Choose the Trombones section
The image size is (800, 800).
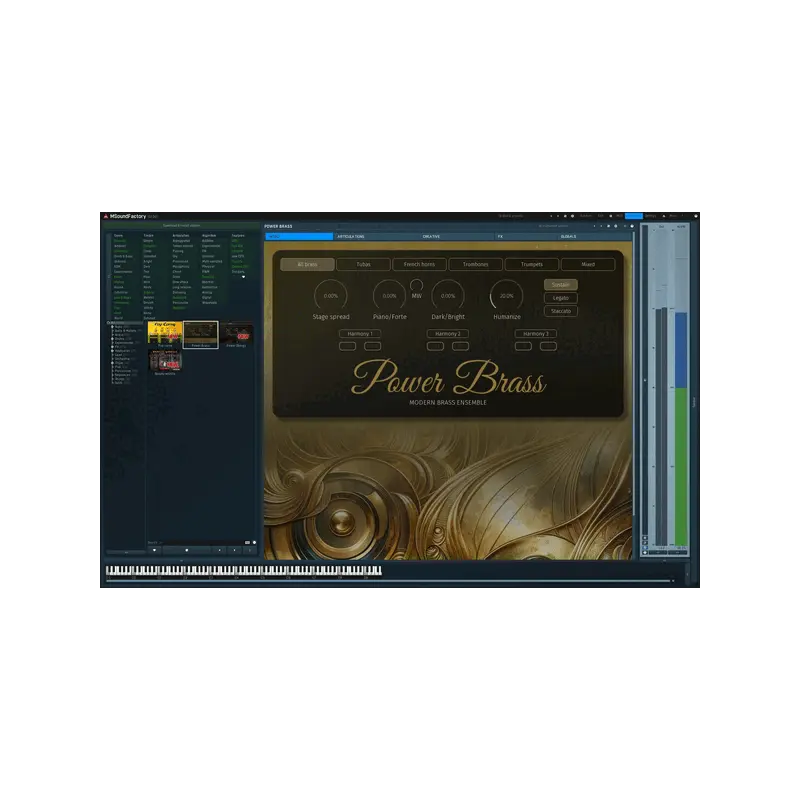pyautogui.click(x=476, y=264)
